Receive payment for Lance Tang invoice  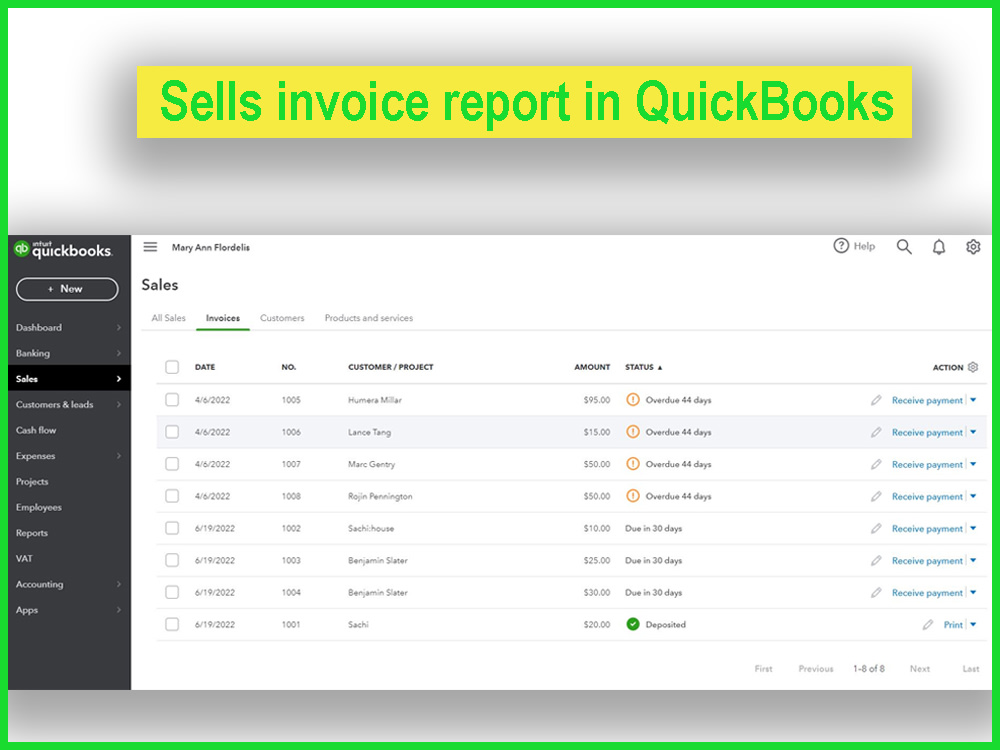(927, 432)
